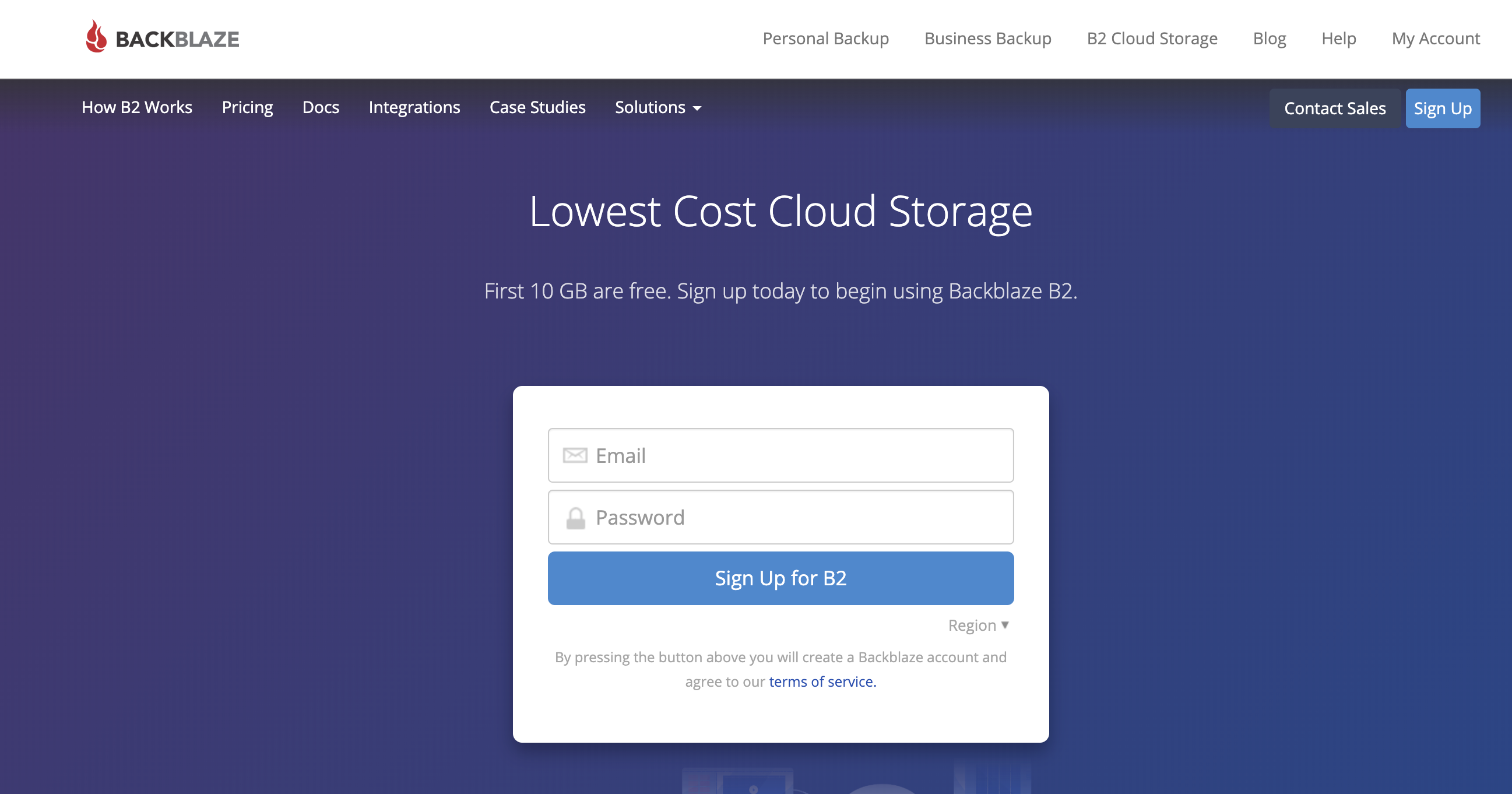
Task: Click the Lowest Cost Cloud Storage heading
Action: [x=780, y=212]
